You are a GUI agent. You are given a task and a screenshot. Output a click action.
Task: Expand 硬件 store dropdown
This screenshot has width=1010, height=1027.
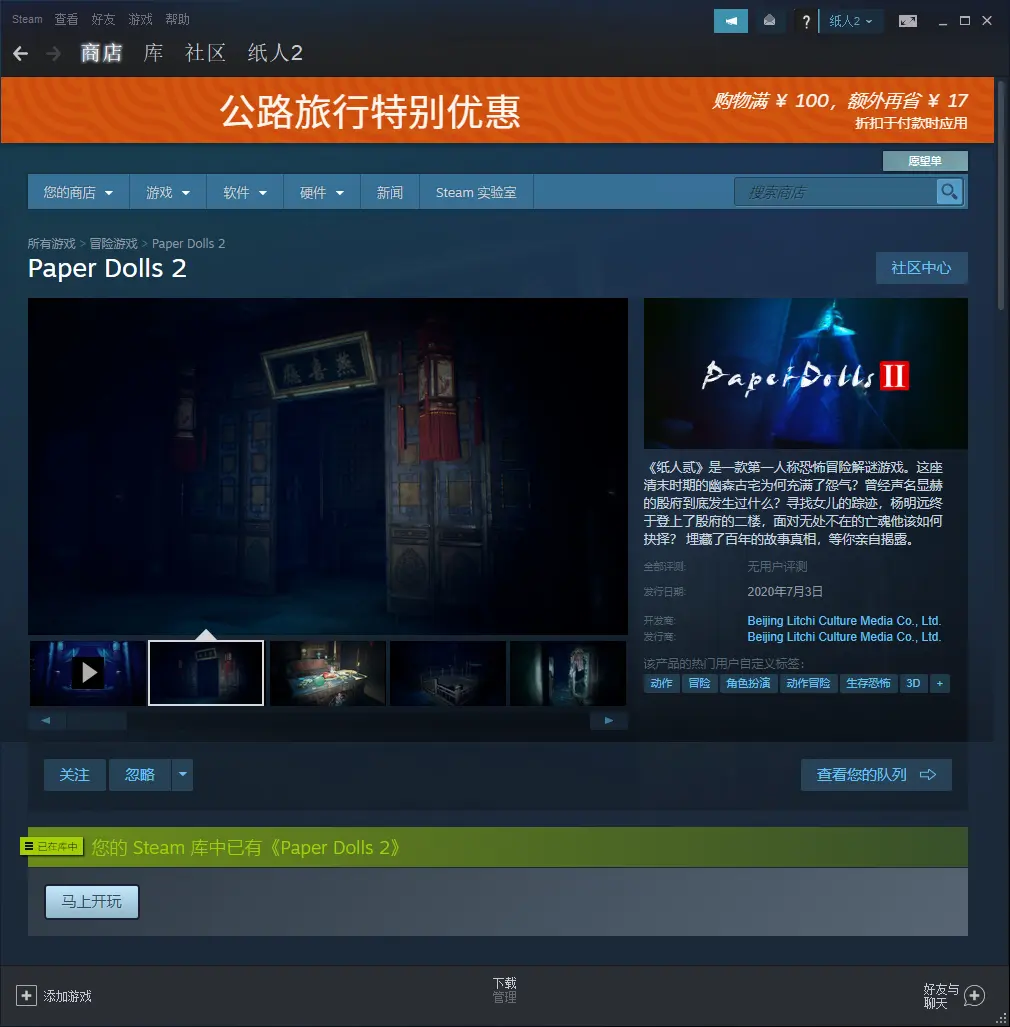[x=322, y=192]
